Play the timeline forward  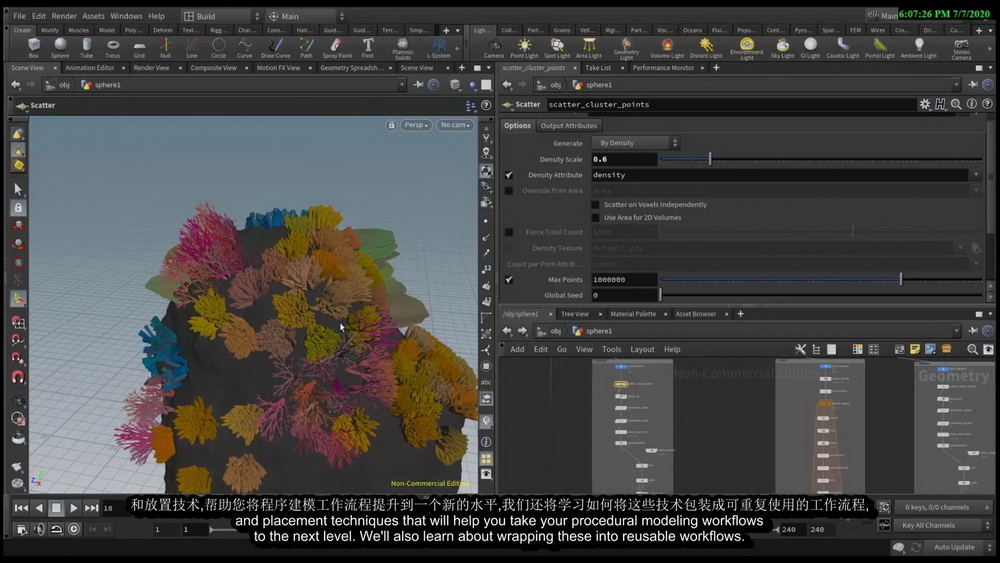click(x=74, y=508)
